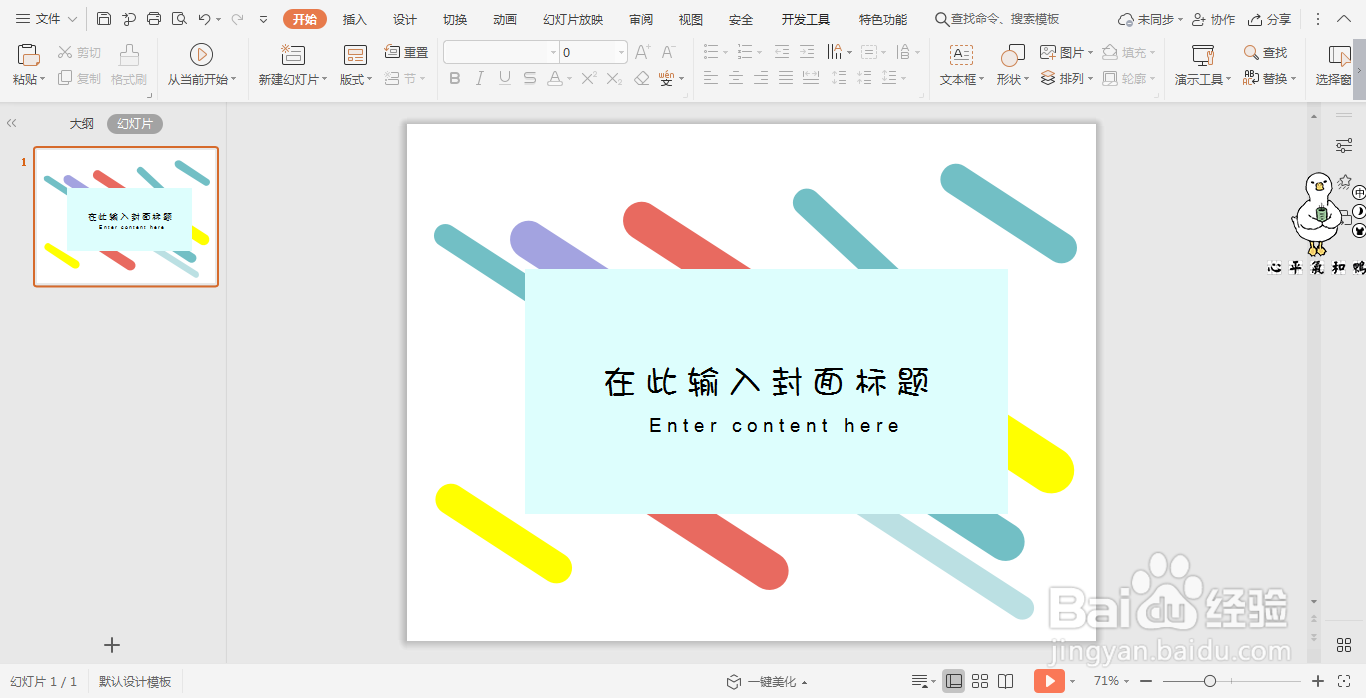Click the slide title text 在此输入封面标题
Viewport: 1366px width, 698px height.
click(x=767, y=382)
